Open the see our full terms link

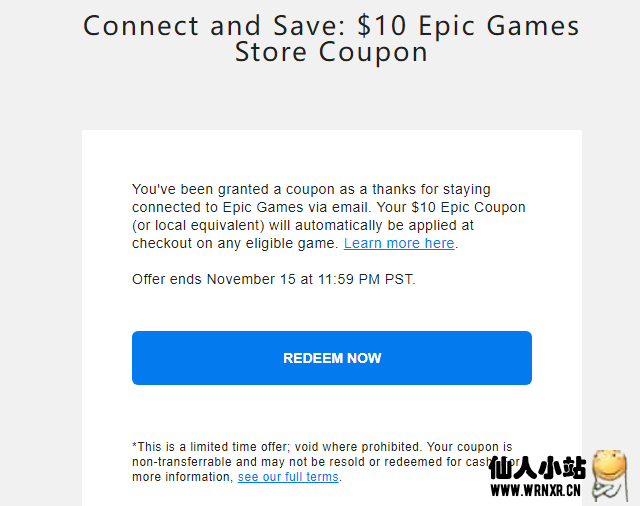(x=288, y=477)
